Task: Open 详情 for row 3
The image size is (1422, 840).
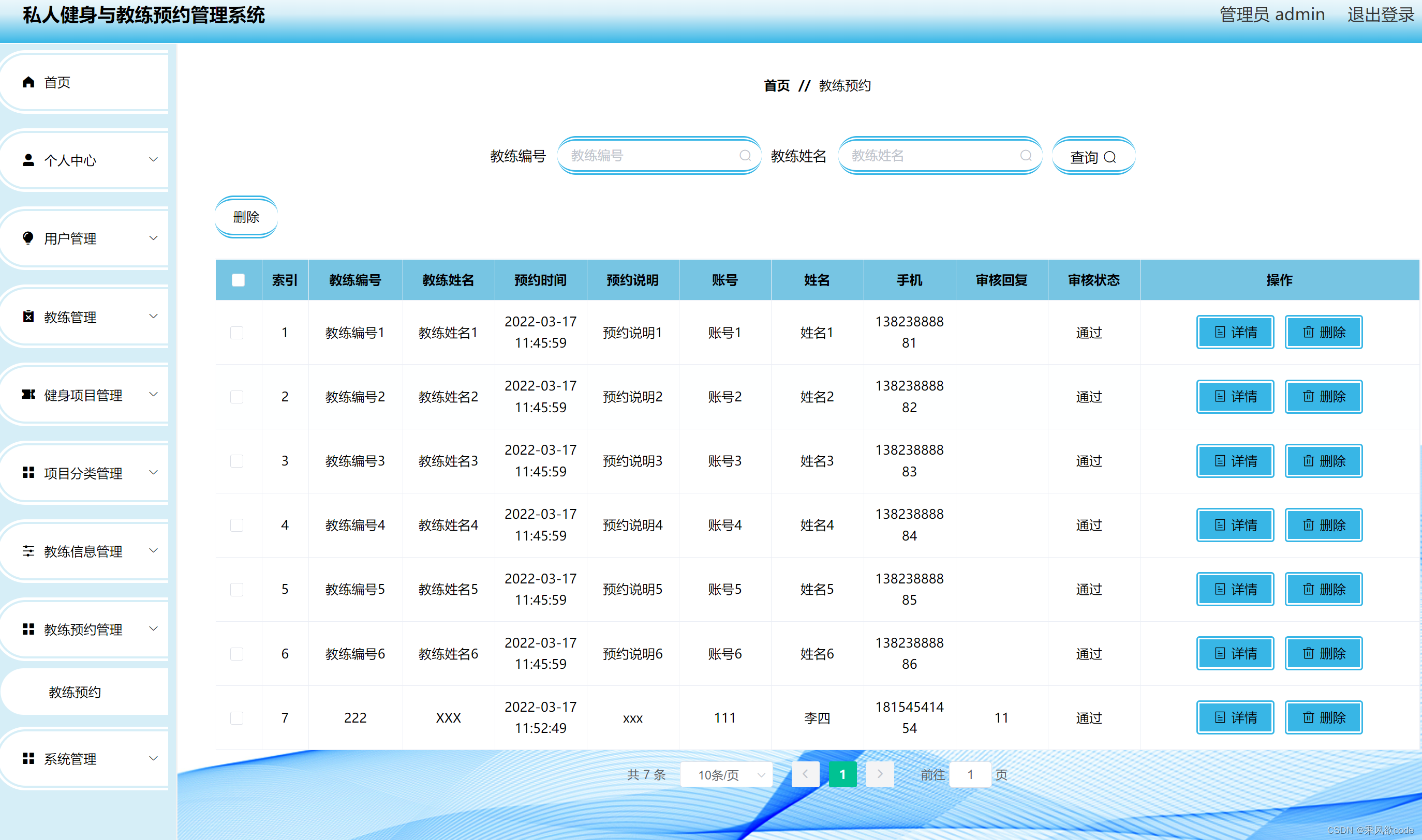Action: click(x=1235, y=461)
